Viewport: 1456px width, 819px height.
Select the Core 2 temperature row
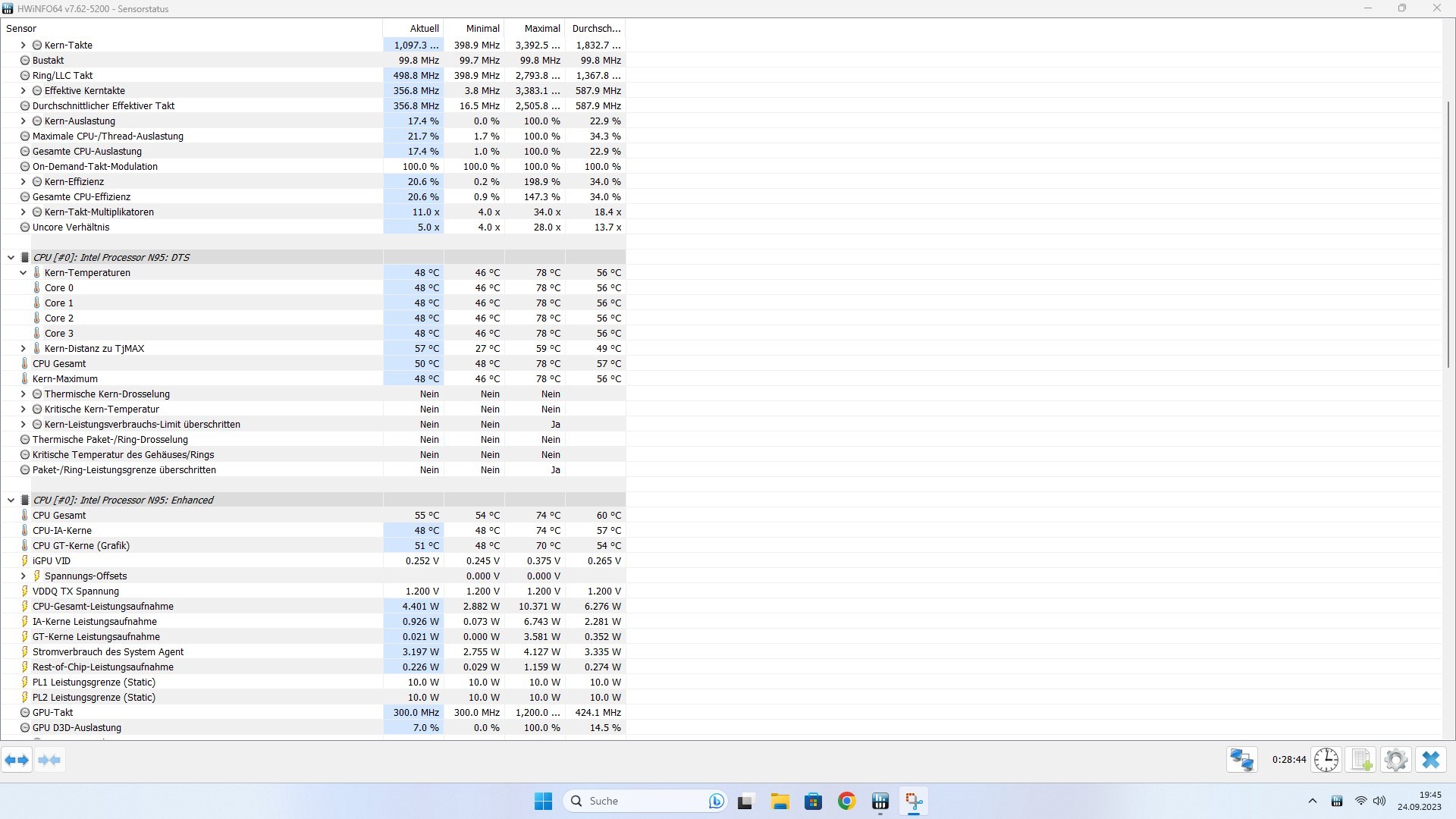(313, 318)
